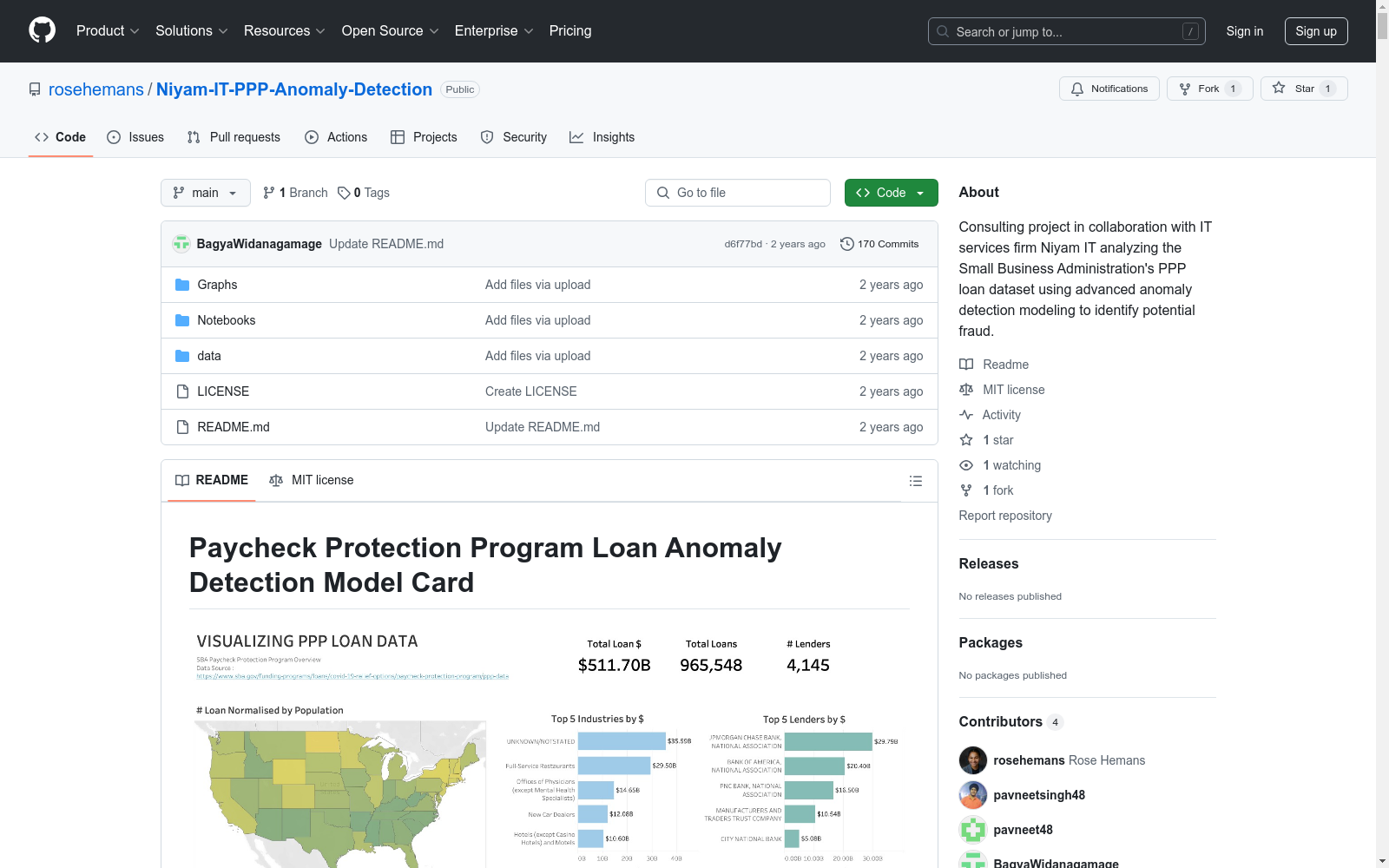This screenshot has width=1389, height=868.
Task: Click the Sign in link
Action: click(1245, 31)
